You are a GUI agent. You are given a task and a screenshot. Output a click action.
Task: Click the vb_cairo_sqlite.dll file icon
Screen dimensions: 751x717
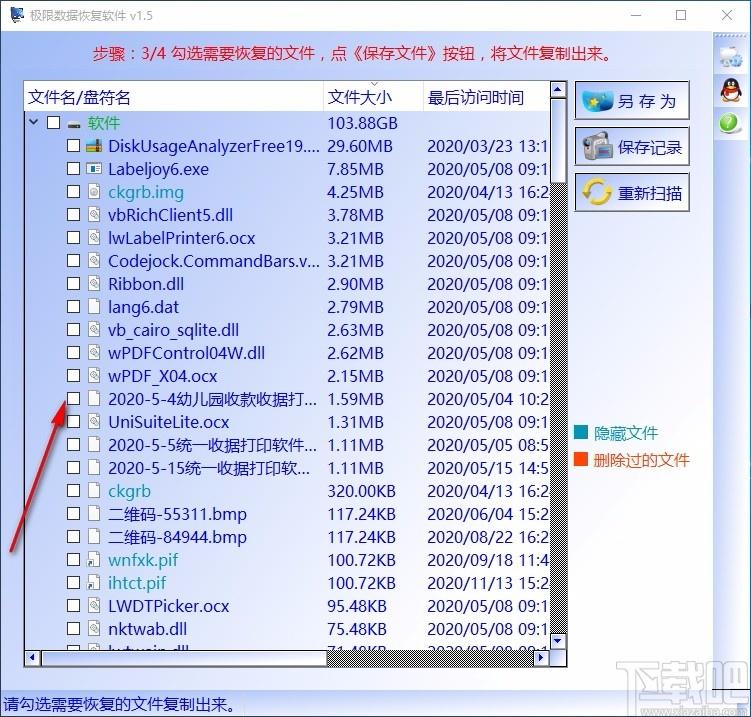(x=94, y=330)
